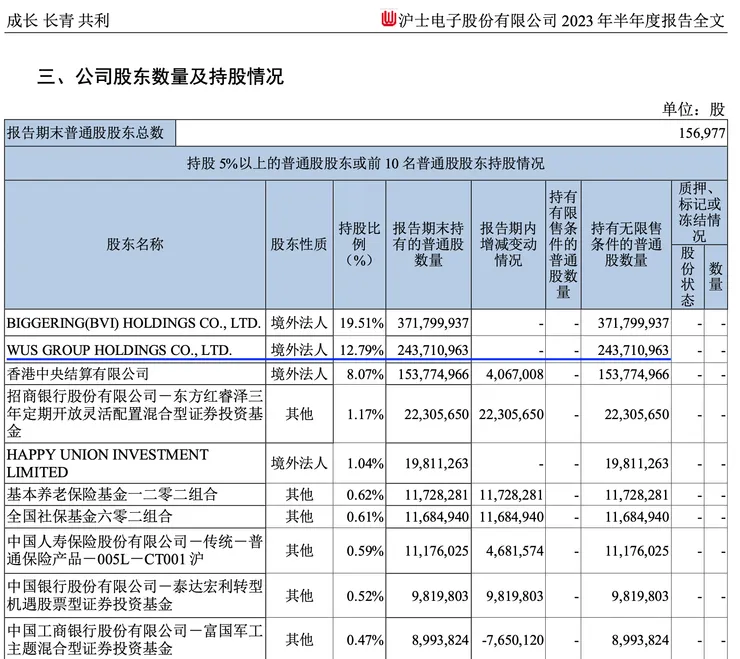Click the total shareholders value 156,977
The height and width of the screenshot is (659, 740).
(x=702, y=133)
